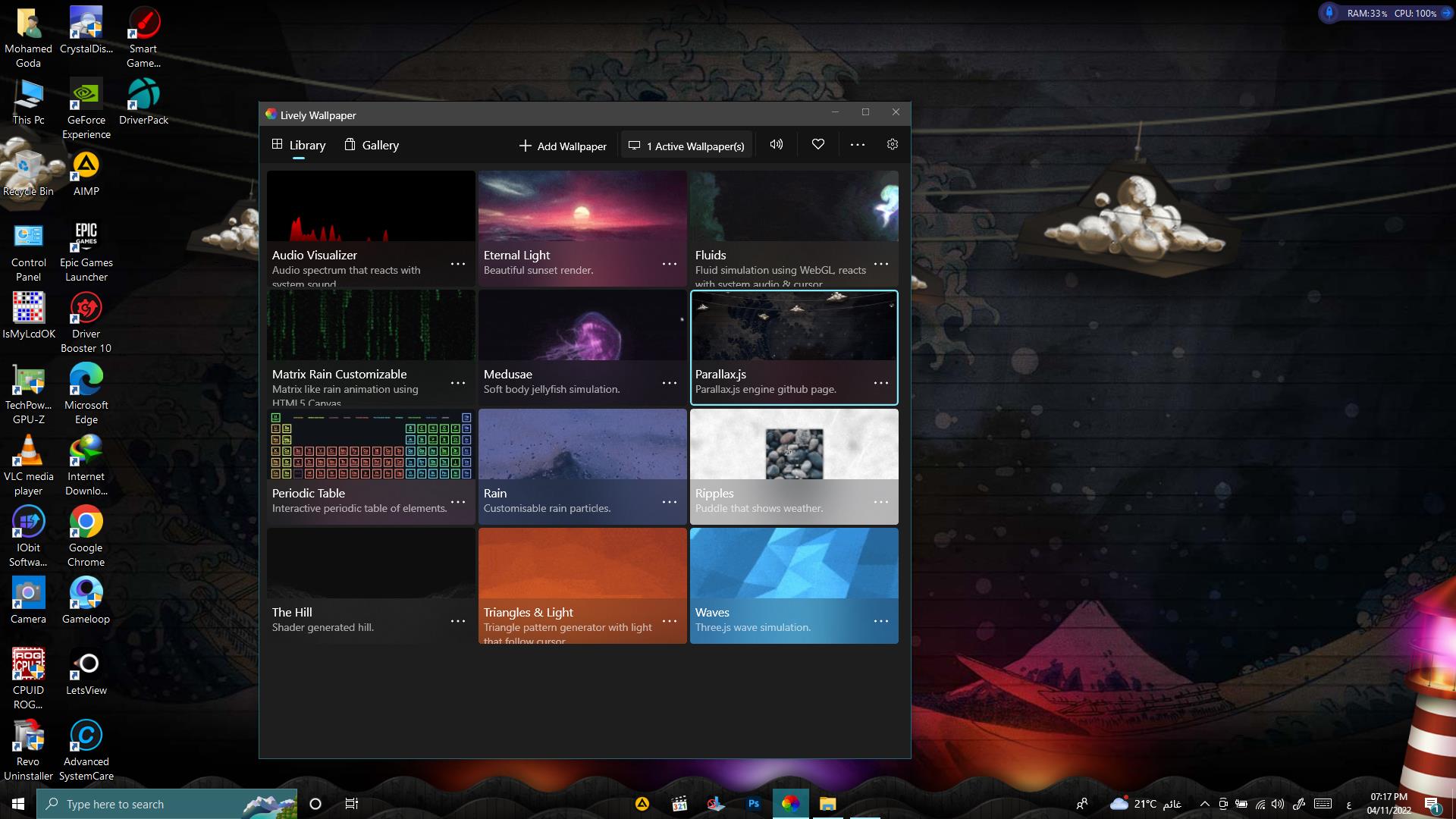Click AIMP icon in the taskbar
This screenshot has width=1456, height=819.
[x=642, y=804]
